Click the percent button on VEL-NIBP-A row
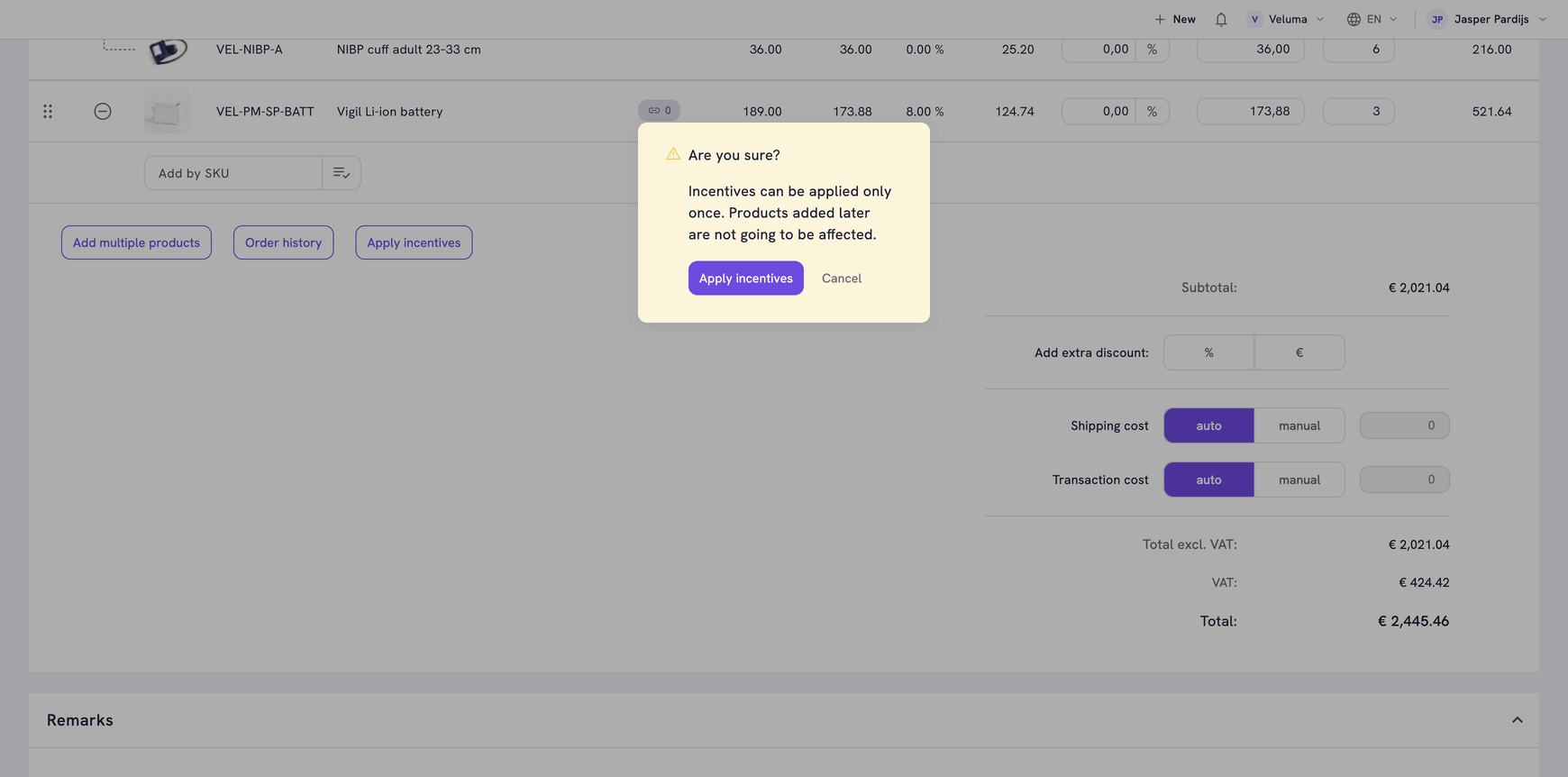Image resolution: width=1568 pixels, height=777 pixels. pyautogui.click(x=1152, y=50)
